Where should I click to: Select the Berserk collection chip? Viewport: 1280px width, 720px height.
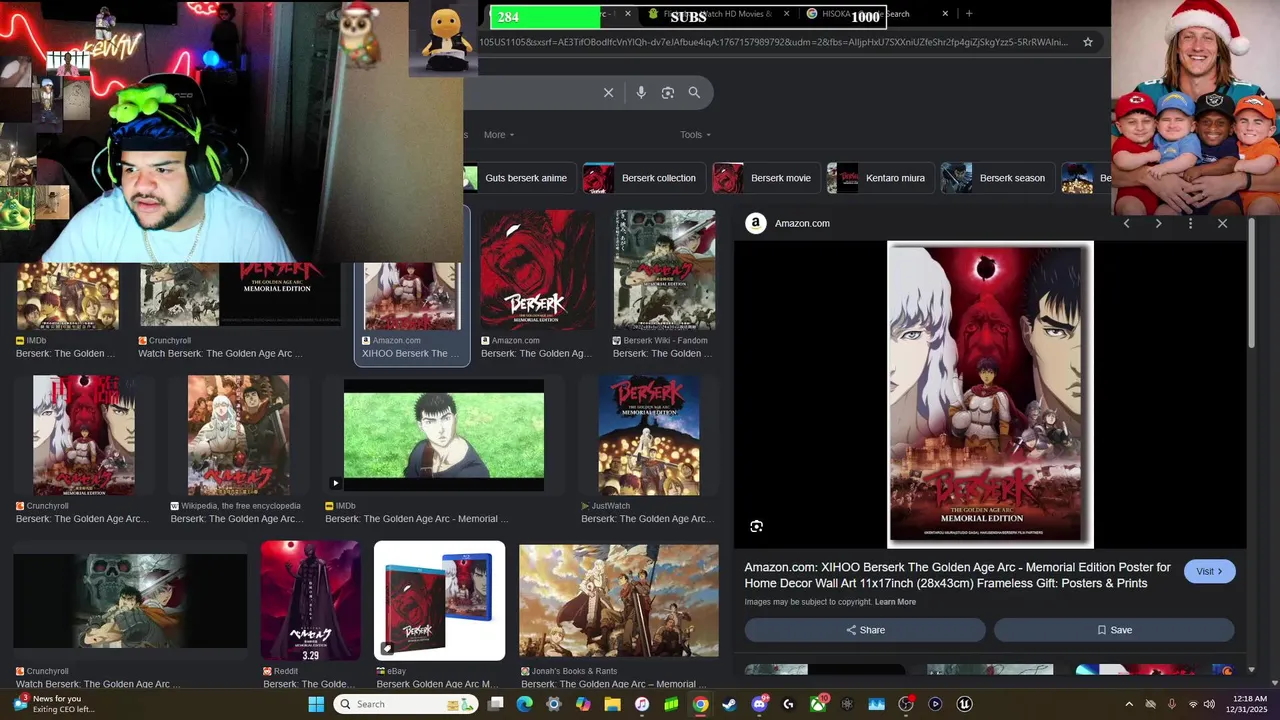pos(645,178)
